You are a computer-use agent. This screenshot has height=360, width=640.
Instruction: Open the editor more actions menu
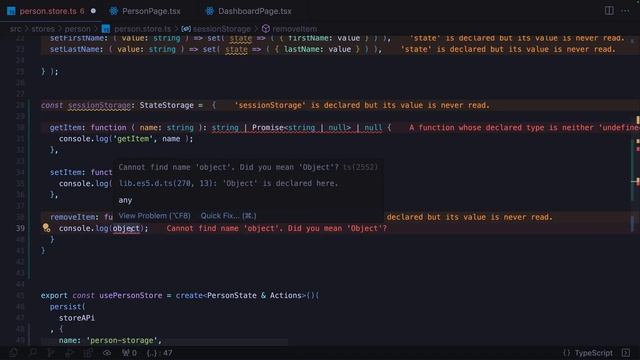coord(625,11)
